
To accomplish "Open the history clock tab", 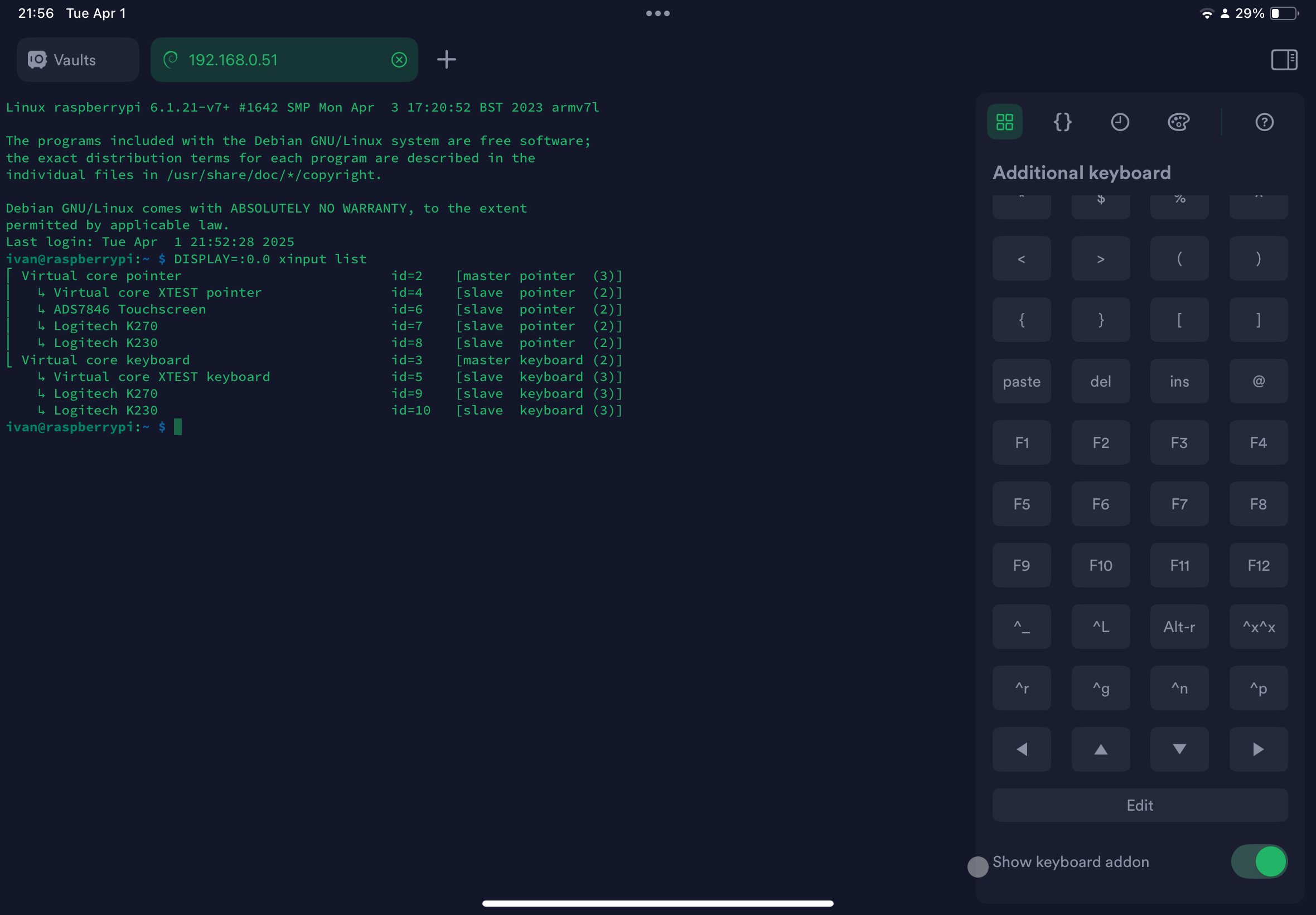I will coord(1120,122).
